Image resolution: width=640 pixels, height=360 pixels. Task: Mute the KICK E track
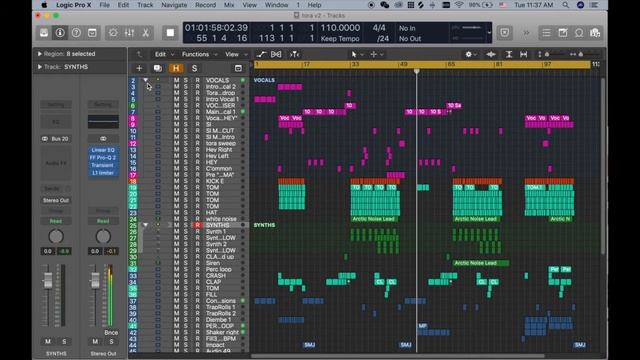click(x=176, y=181)
